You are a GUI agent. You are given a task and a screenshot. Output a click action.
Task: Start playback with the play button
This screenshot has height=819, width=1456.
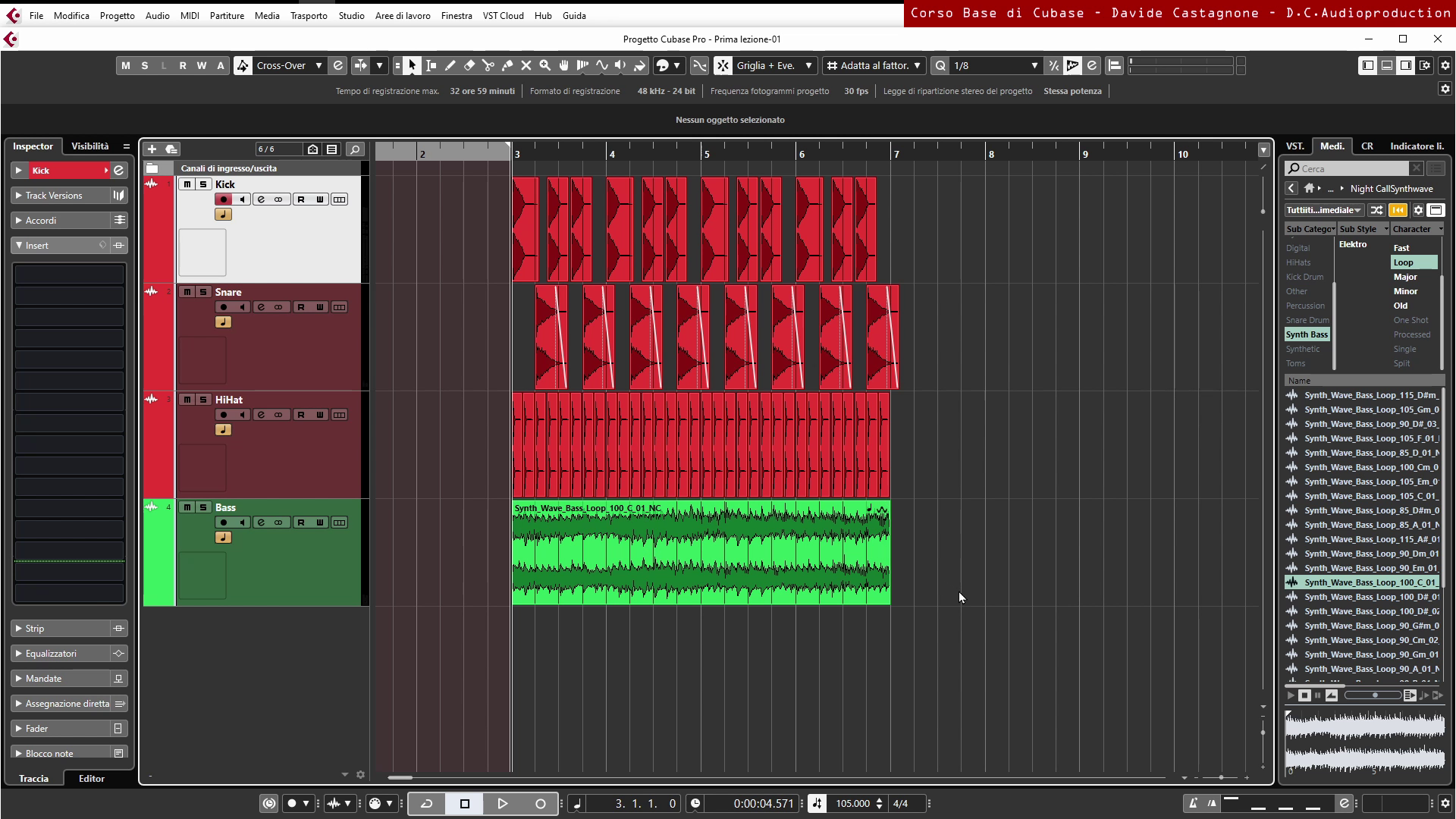[x=502, y=804]
